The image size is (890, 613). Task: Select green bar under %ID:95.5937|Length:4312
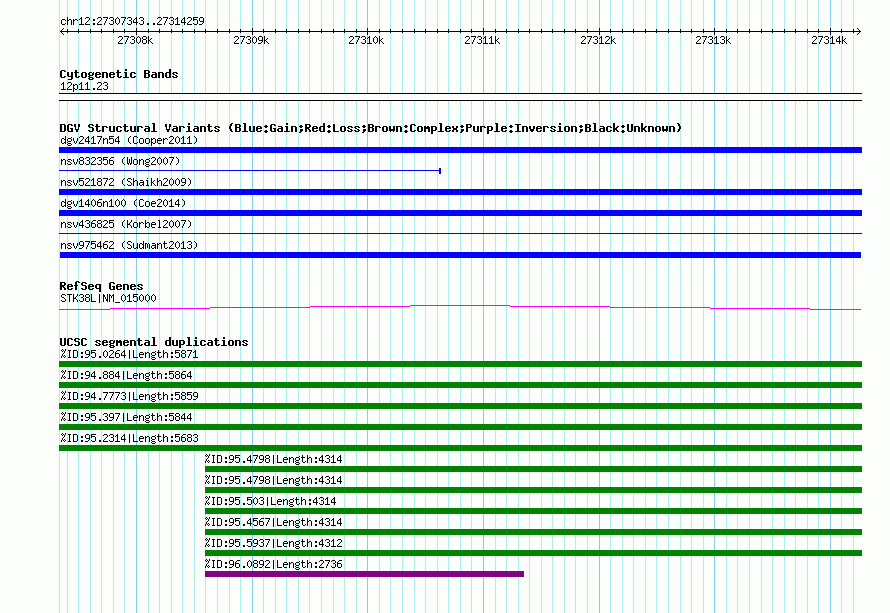click(534, 553)
